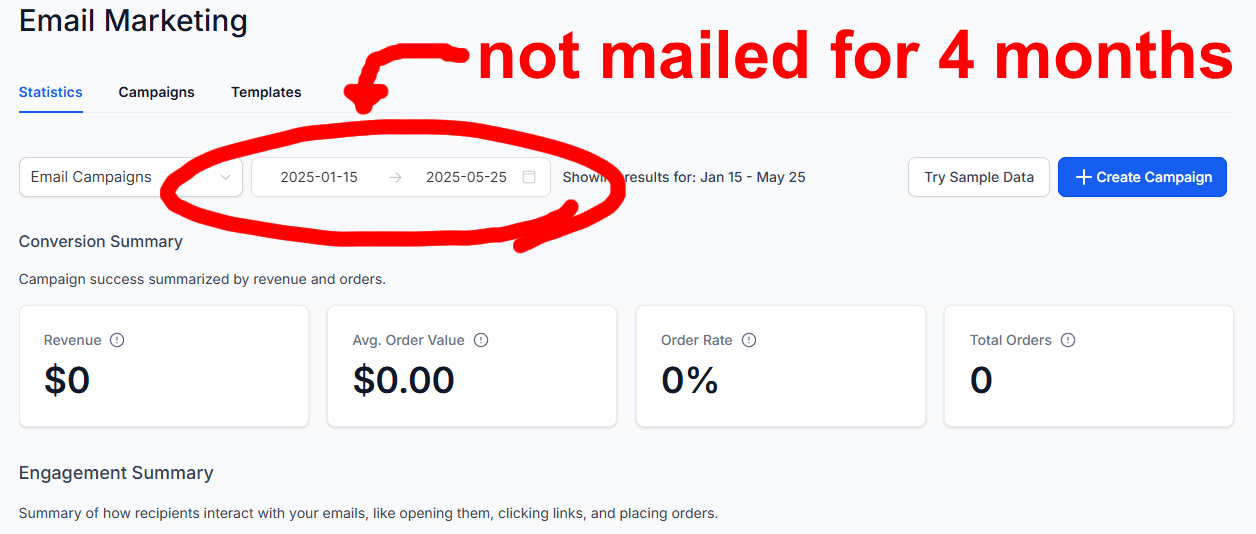Click the Order Rate 0% card
This screenshot has height=534, width=1256.
[x=780, y=366]
